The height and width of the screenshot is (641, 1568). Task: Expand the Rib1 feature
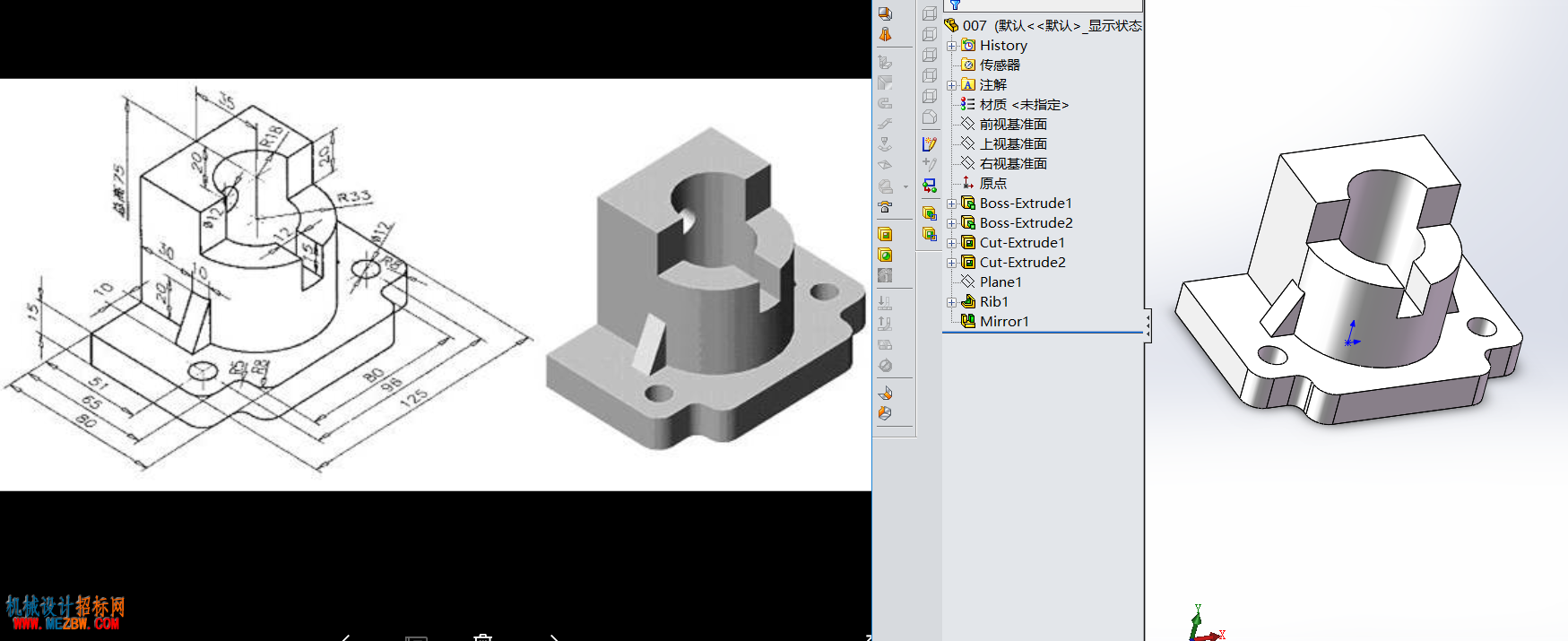coord(951,302)
